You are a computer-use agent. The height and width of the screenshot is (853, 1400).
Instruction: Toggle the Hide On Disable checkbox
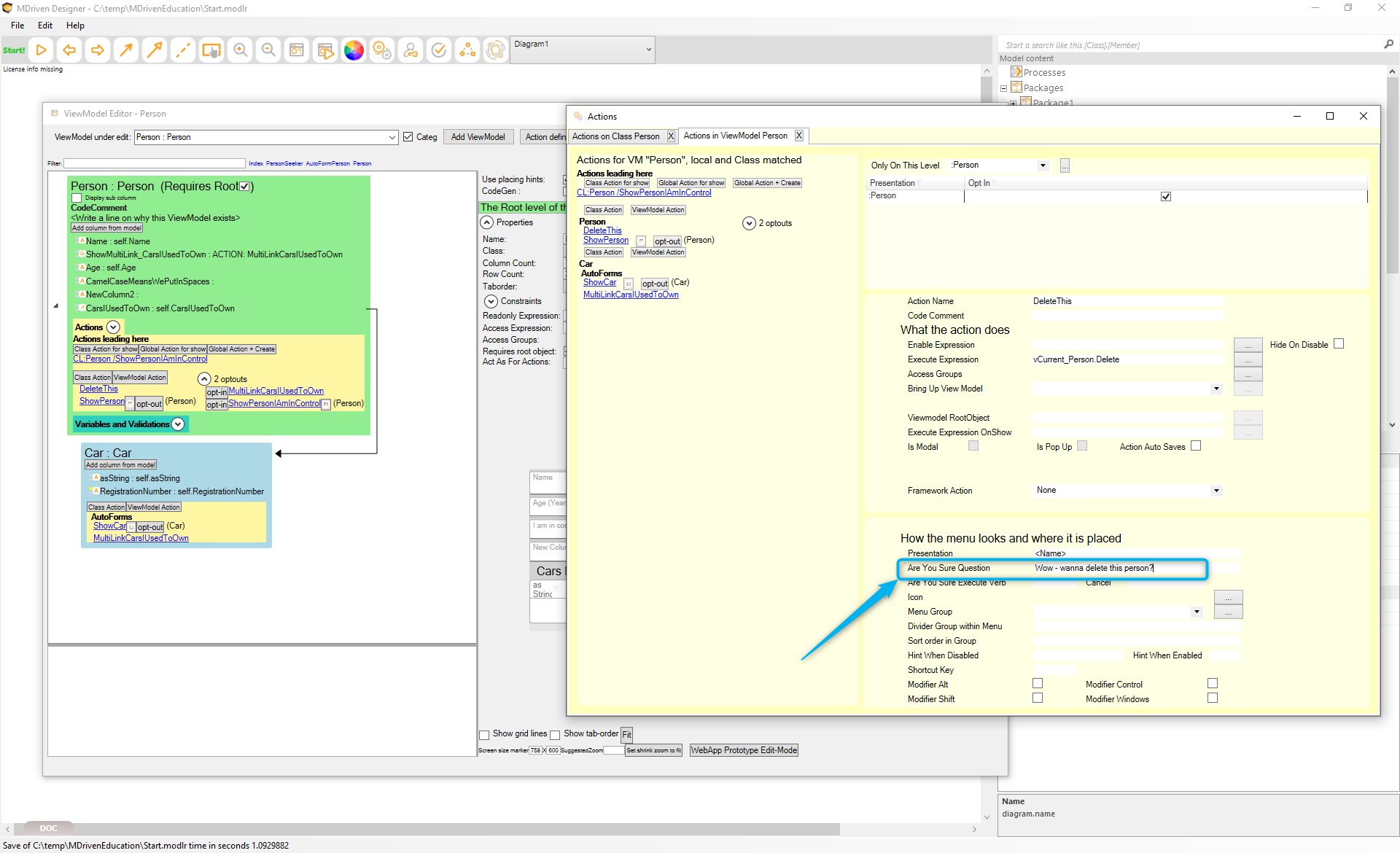pos(1339,344)
